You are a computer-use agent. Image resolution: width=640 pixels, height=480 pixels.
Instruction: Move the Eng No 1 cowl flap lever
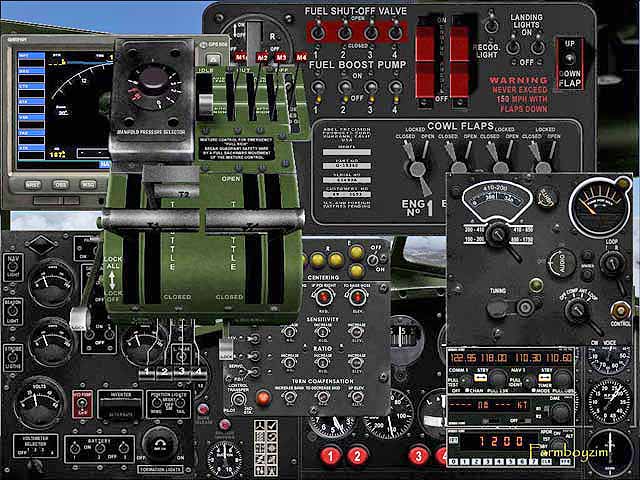418,168
